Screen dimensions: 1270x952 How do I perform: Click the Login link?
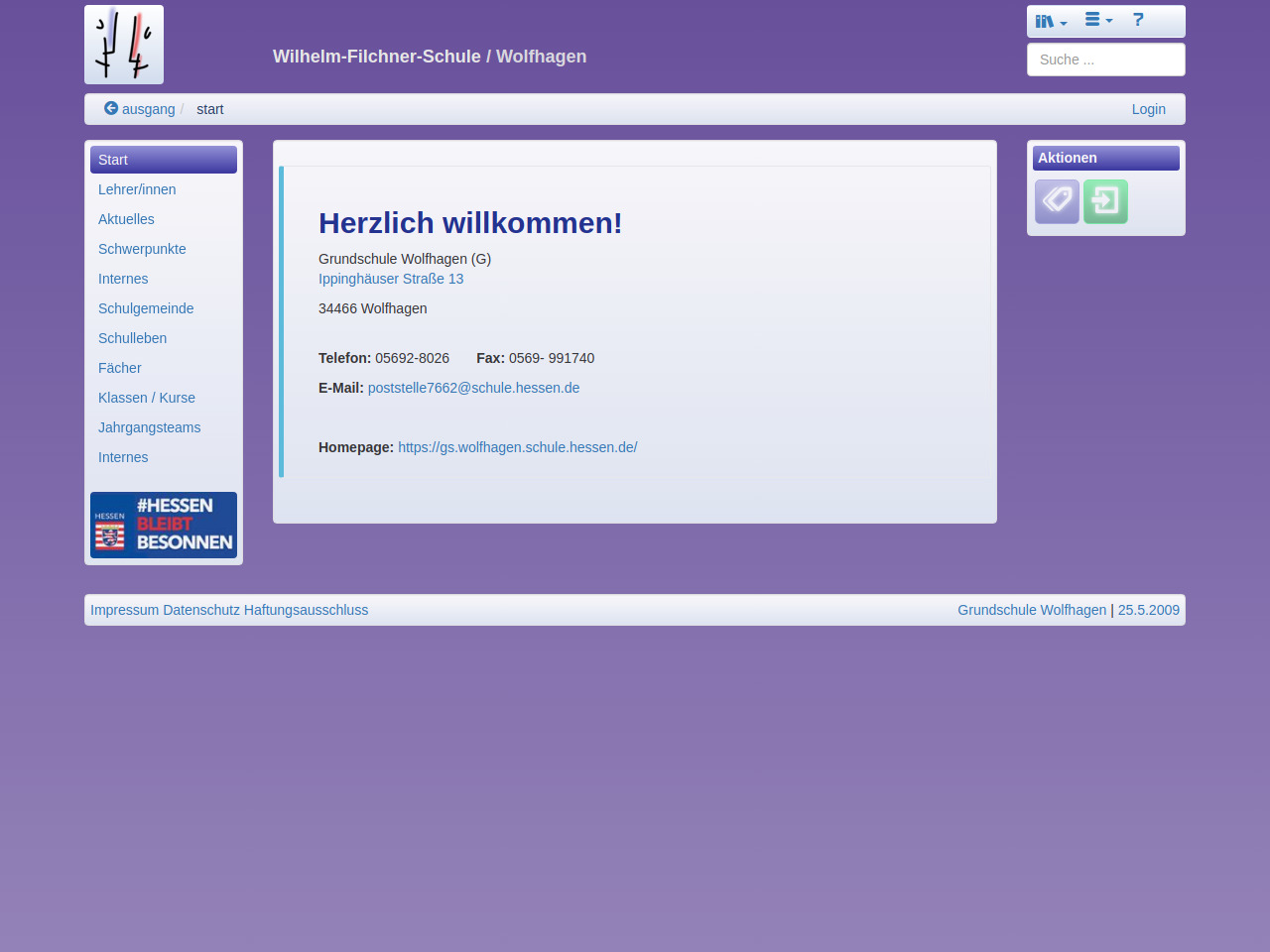click(x=1148, y=109)
